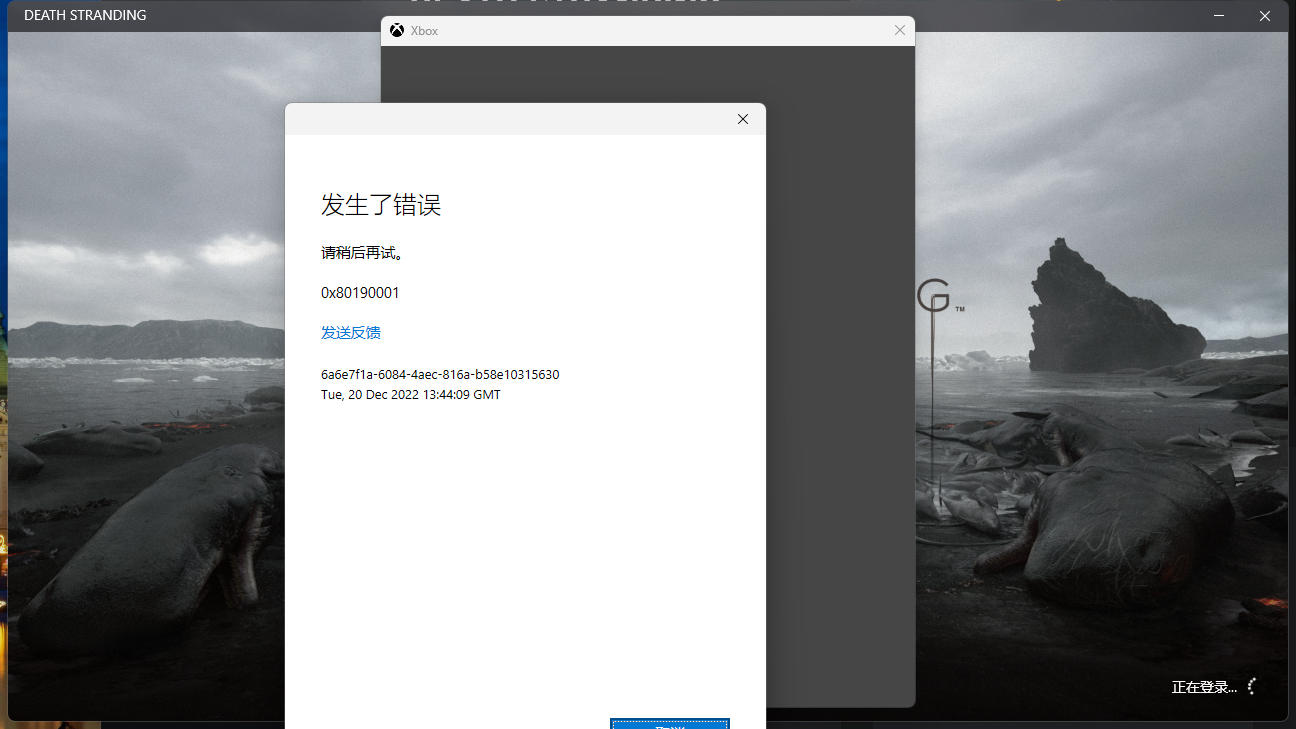Click the Xbox logo icon in title bar

pos(397,31)
